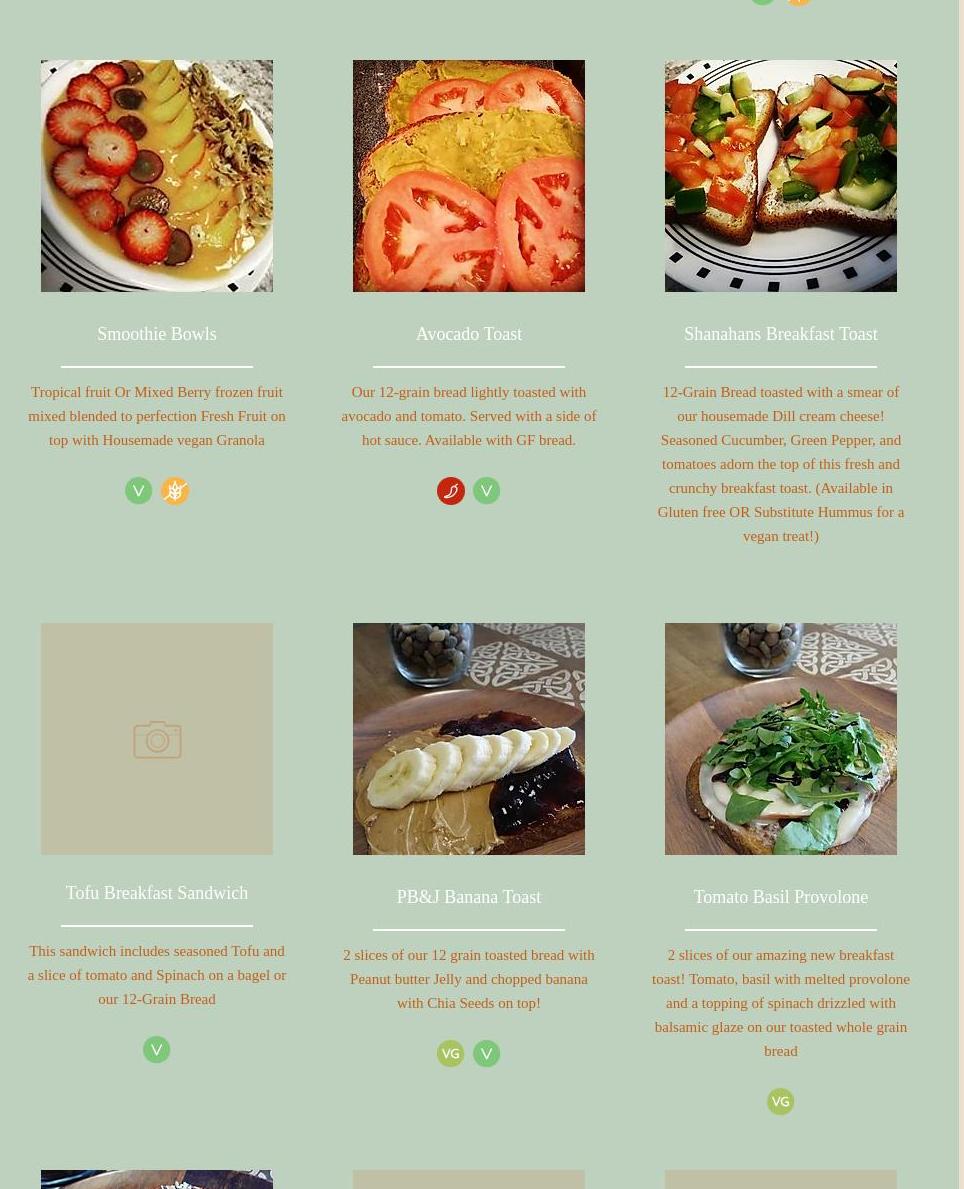The height and width of the screenshot is (1189, 964).
Task: Open the PB&J Banana Toast photo
Action: click(x=469, y=739)
